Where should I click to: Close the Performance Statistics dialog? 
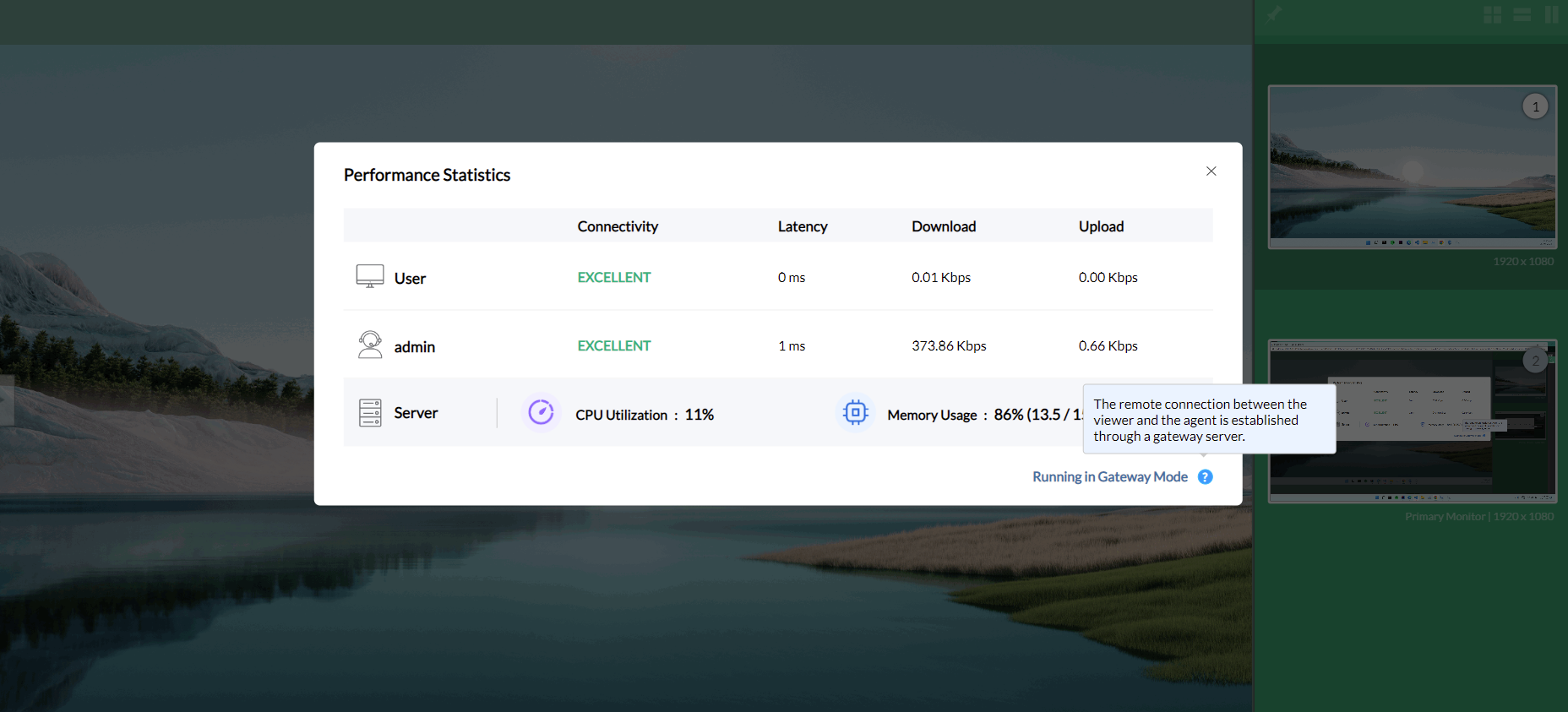tap(1211, 171)
